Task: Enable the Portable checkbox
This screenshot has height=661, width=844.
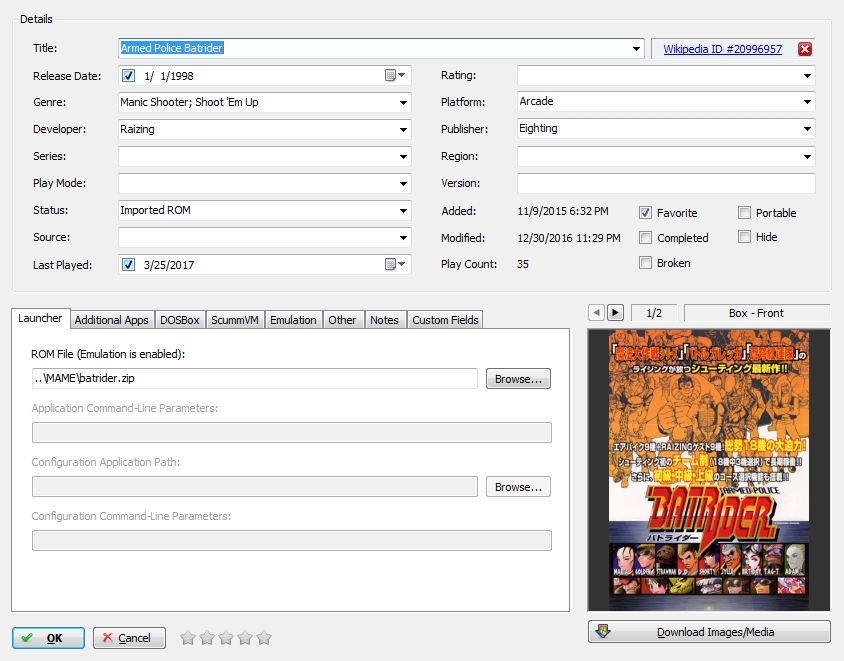Action: tap(744, 213)
